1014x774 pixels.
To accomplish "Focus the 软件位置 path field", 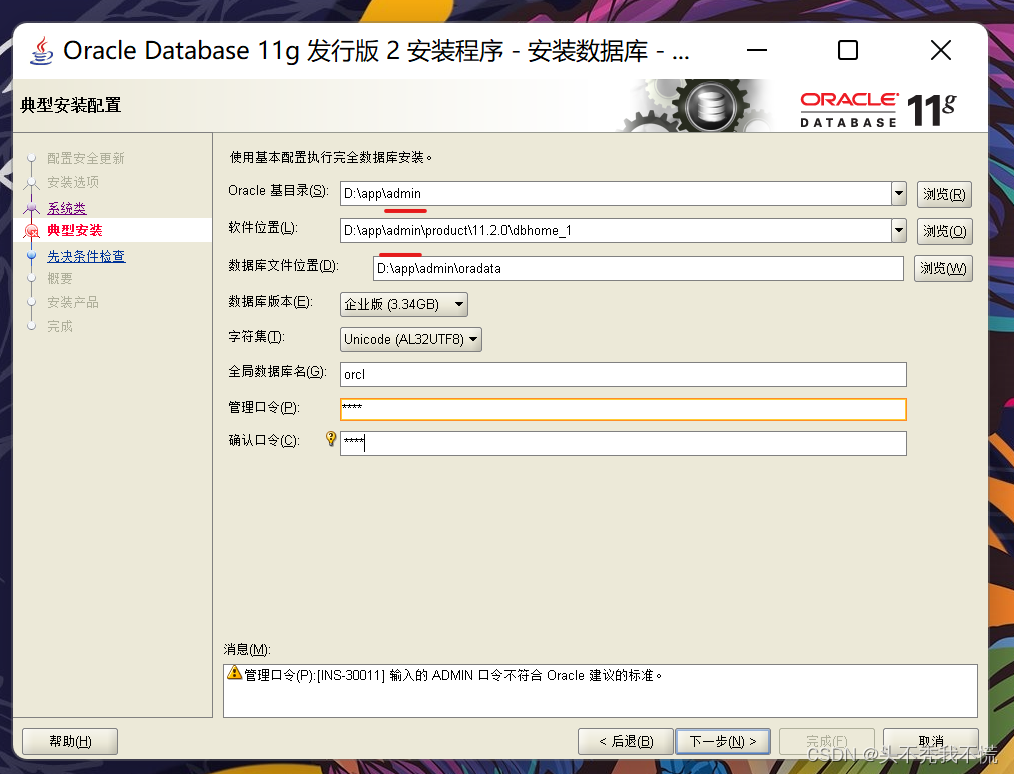I will pos(616,230).
